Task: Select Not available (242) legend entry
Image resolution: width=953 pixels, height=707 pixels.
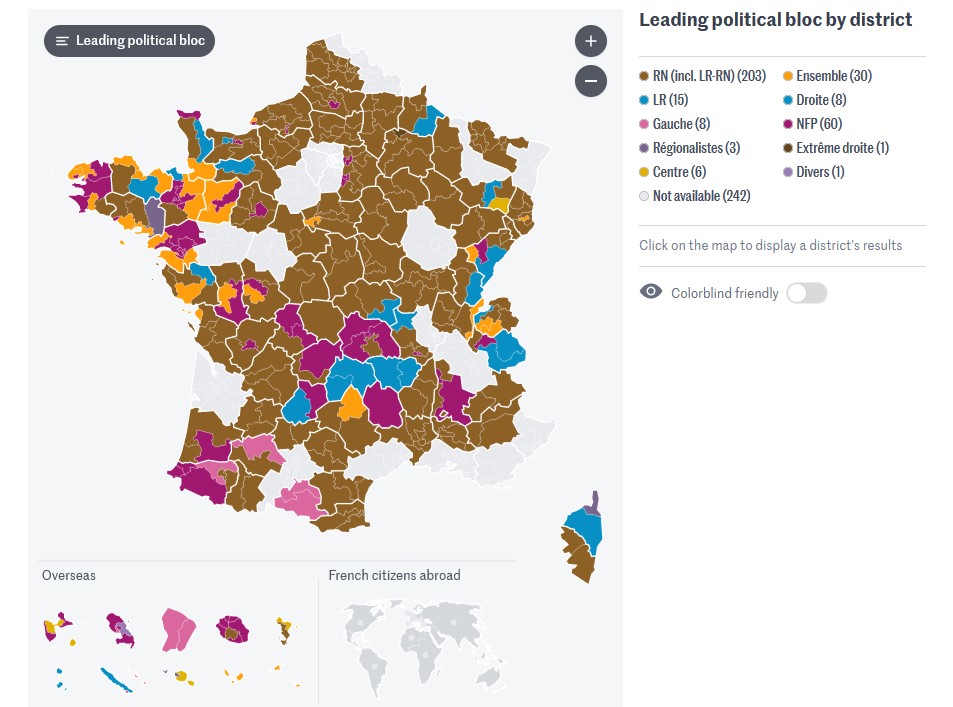Action: point(701,196)
